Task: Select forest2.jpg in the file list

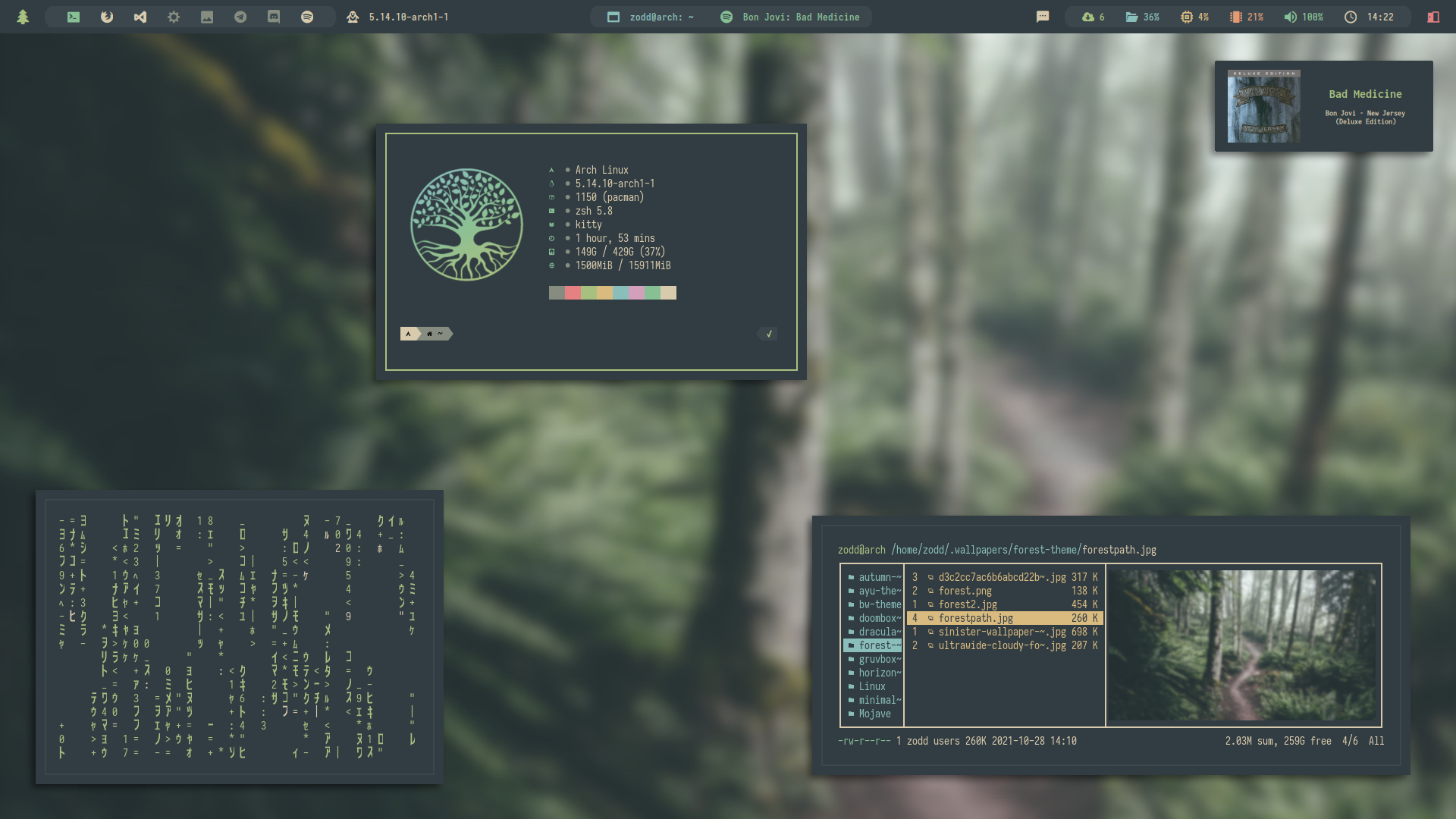Action: click(x=968, y=604)
